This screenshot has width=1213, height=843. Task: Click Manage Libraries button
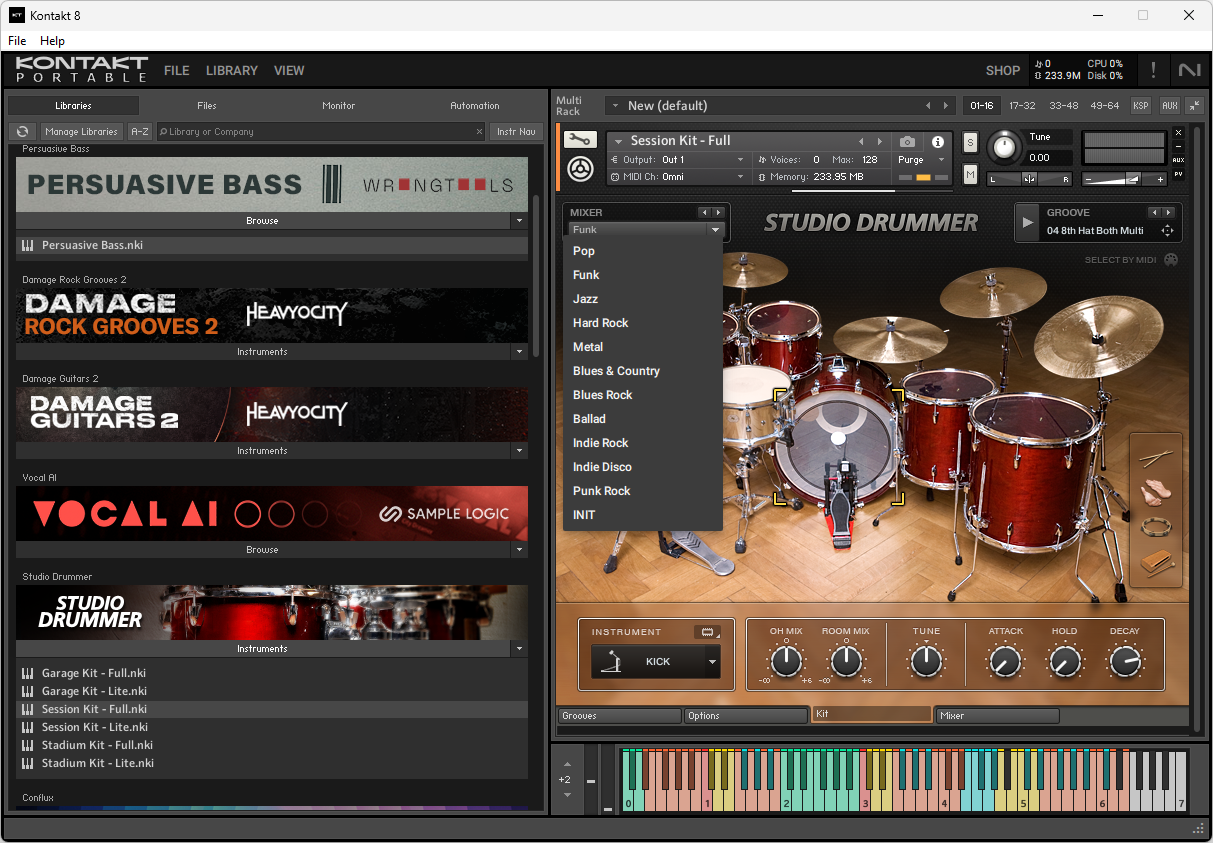click(83, 131)
